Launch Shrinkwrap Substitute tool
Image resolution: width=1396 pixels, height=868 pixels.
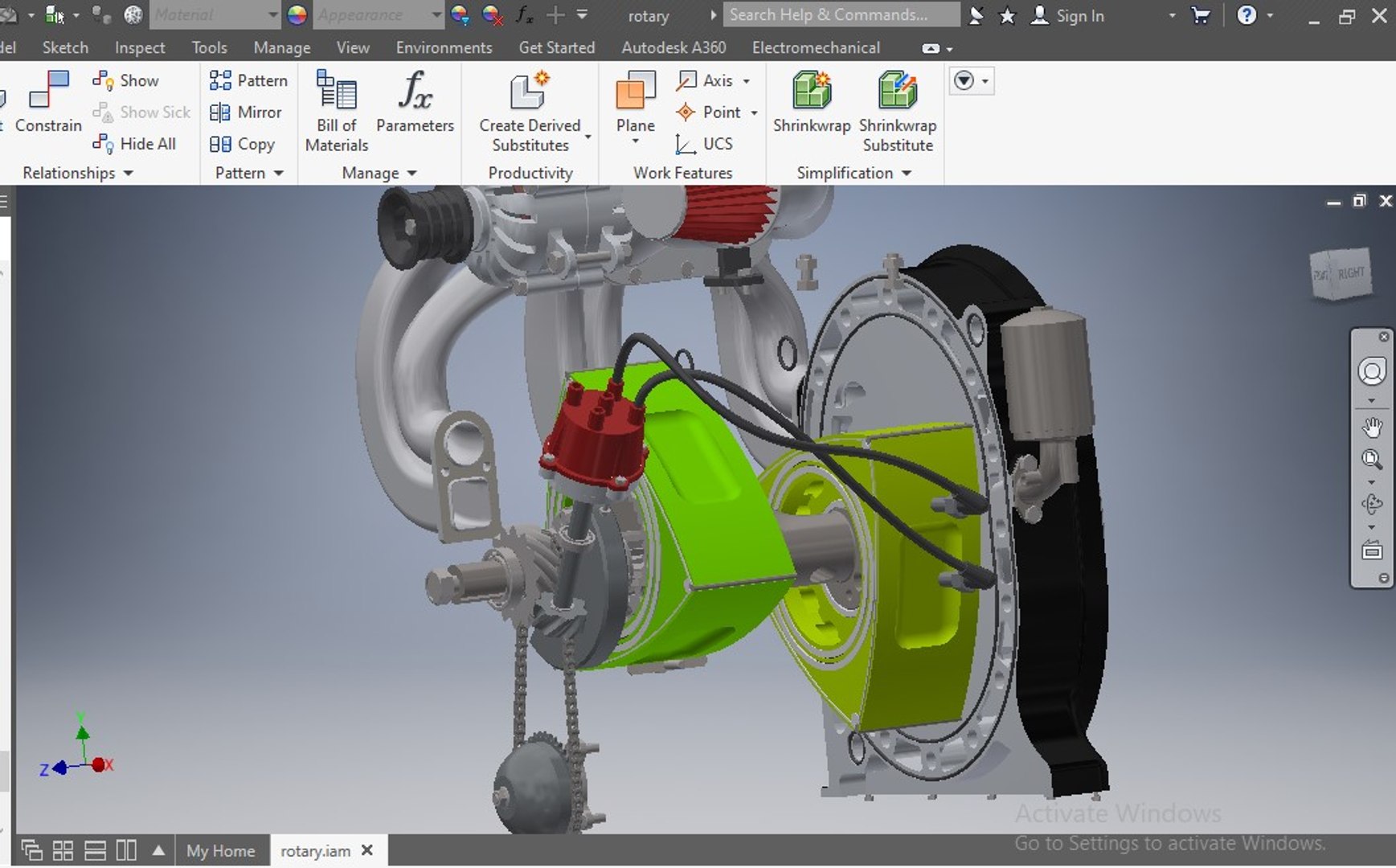[x=898, y=111]
